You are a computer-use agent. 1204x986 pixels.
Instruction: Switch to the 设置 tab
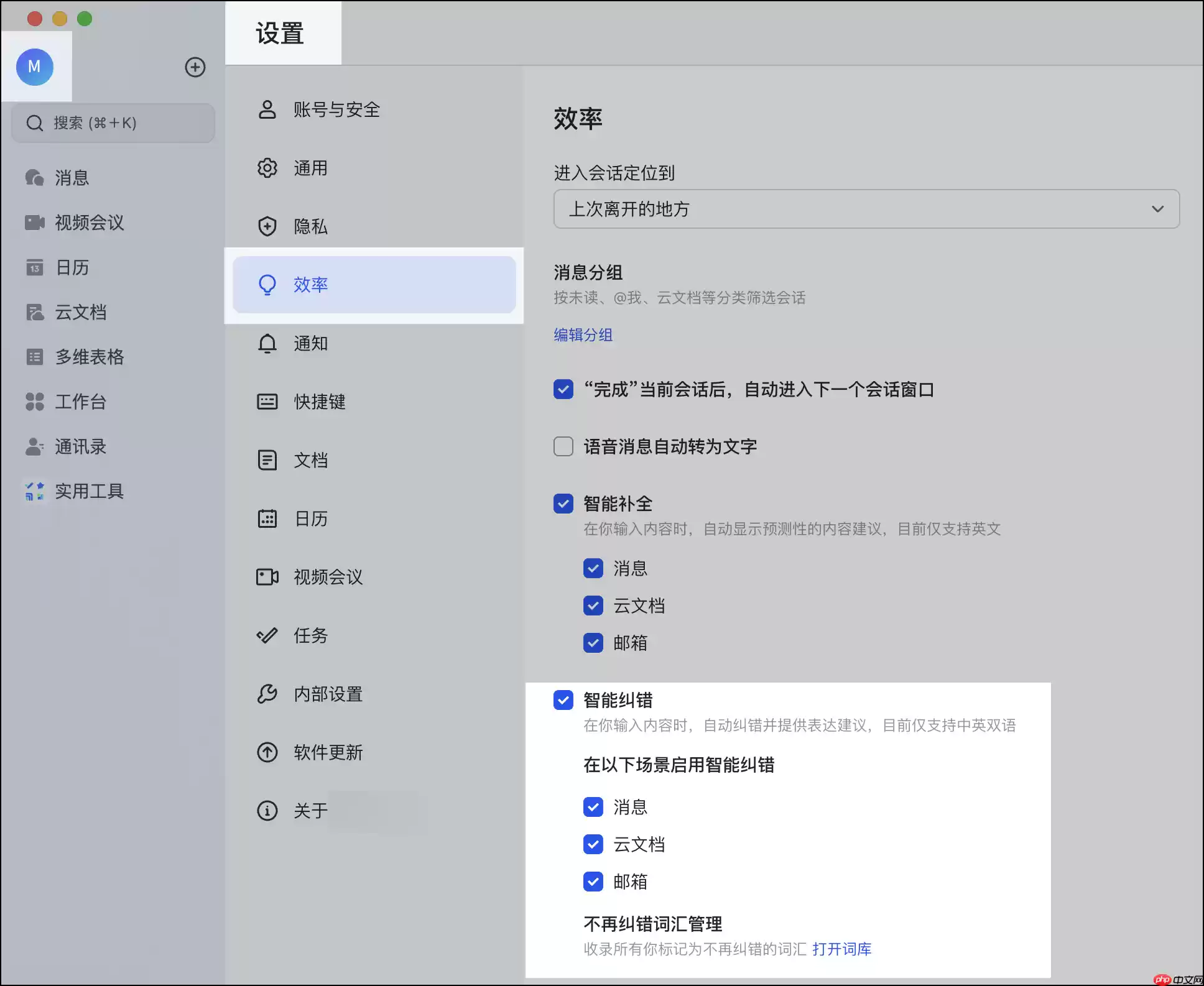click(x=279, y=33)
